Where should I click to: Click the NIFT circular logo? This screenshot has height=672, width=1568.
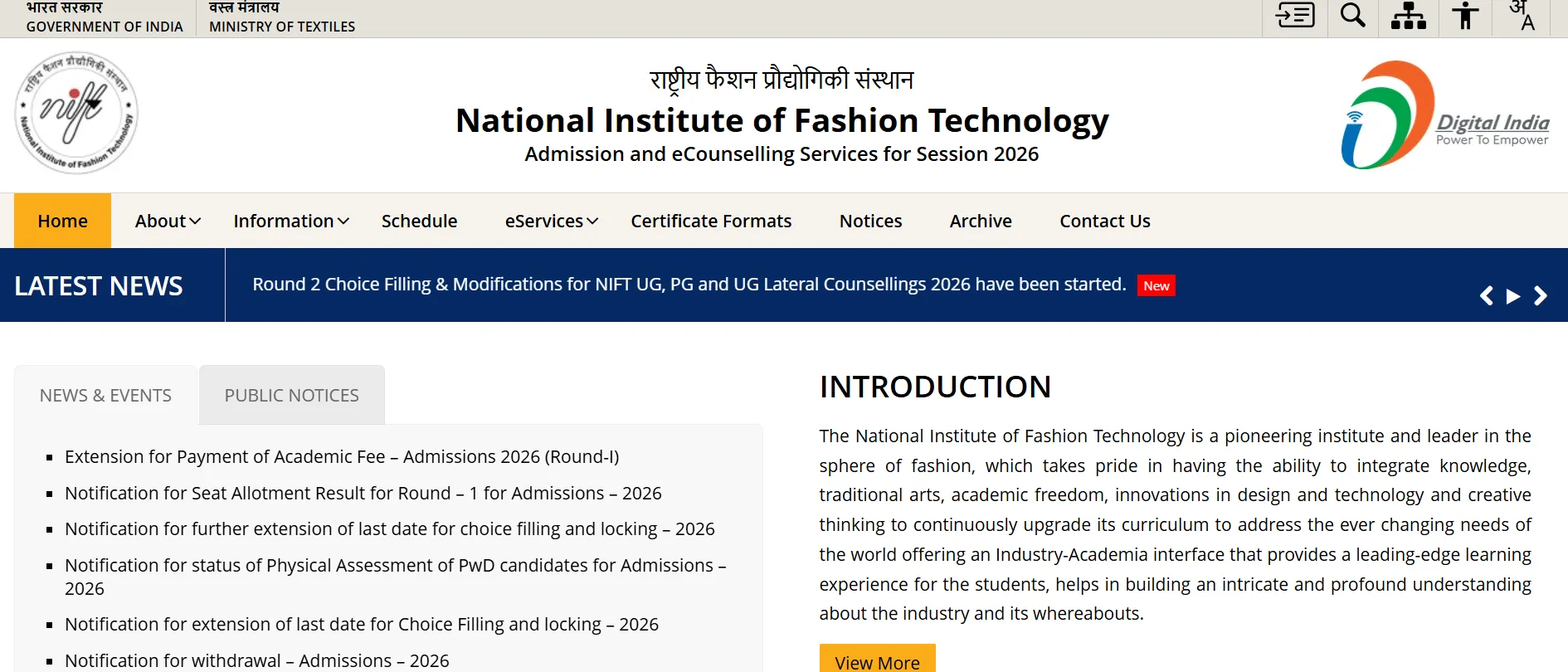[x=76, y=113]
